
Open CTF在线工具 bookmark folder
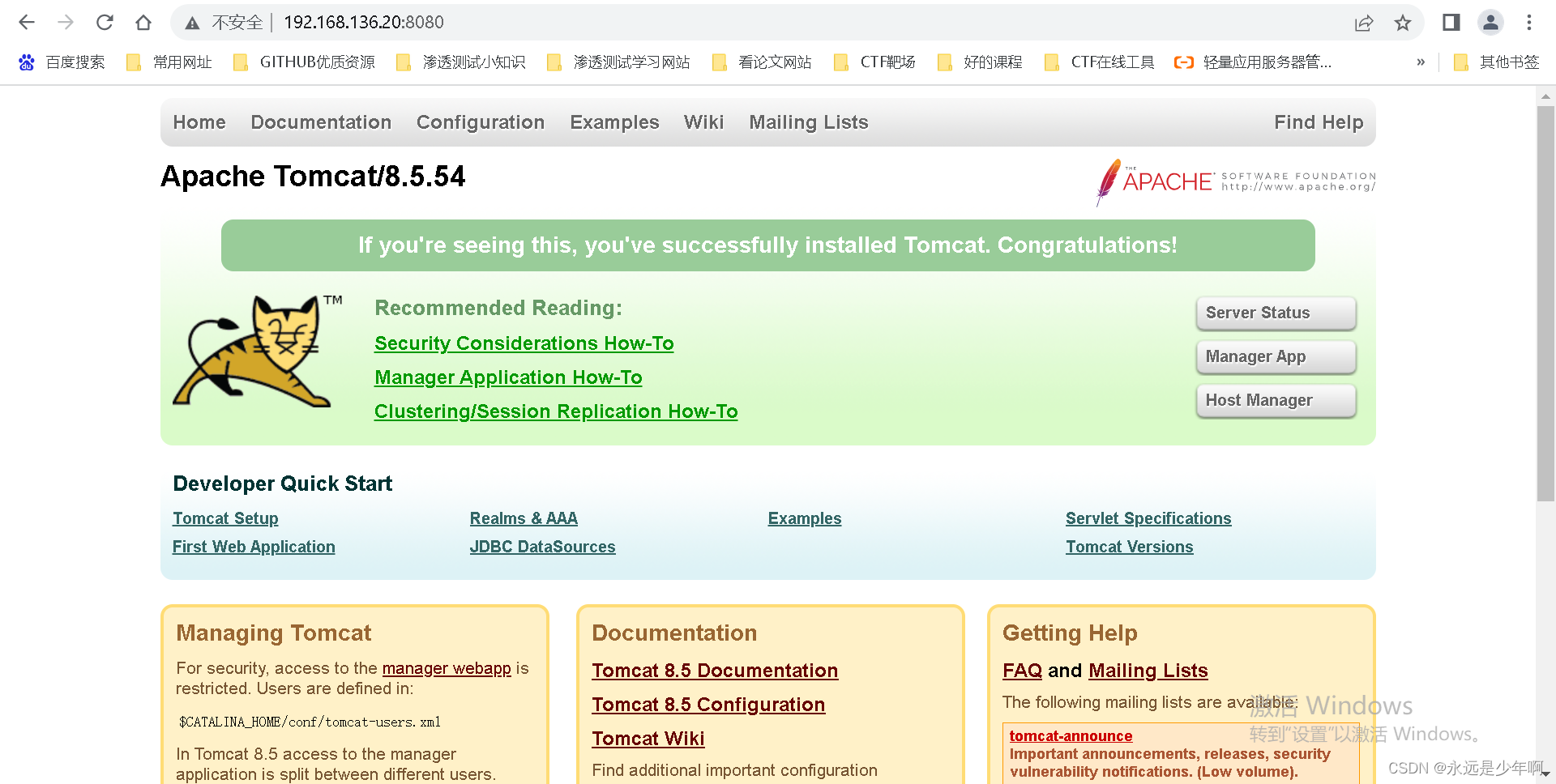[x=1100, y=62]
